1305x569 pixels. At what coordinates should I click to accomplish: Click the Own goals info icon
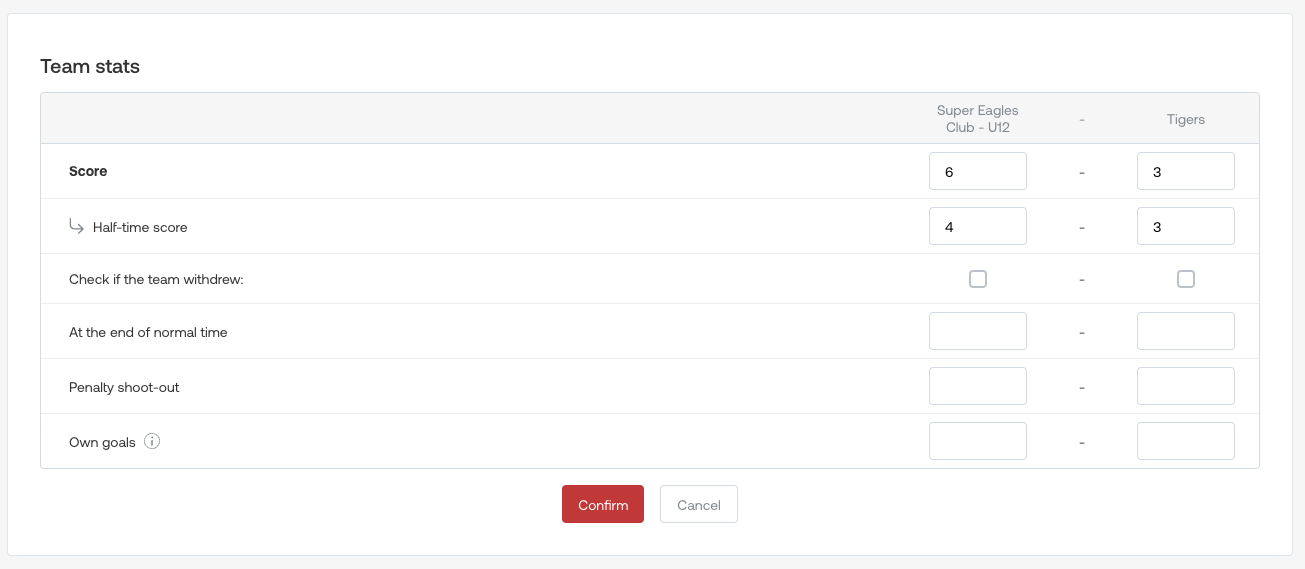pyautogui.click(x=152, y=441)
